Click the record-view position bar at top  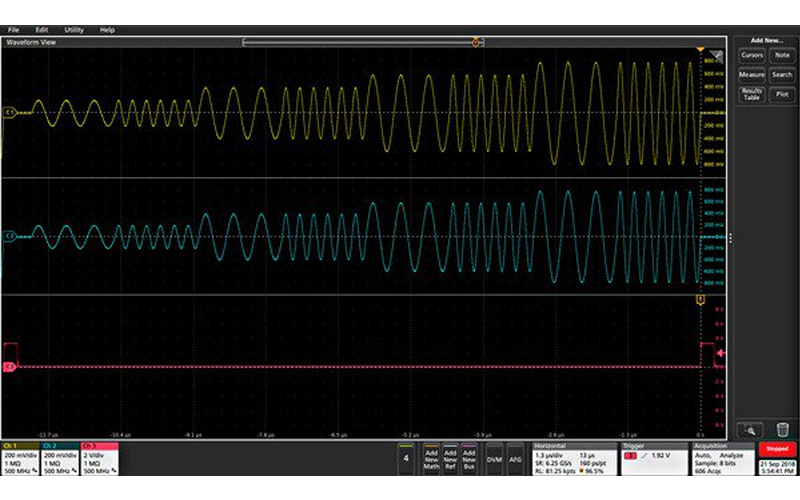point(363,42)
